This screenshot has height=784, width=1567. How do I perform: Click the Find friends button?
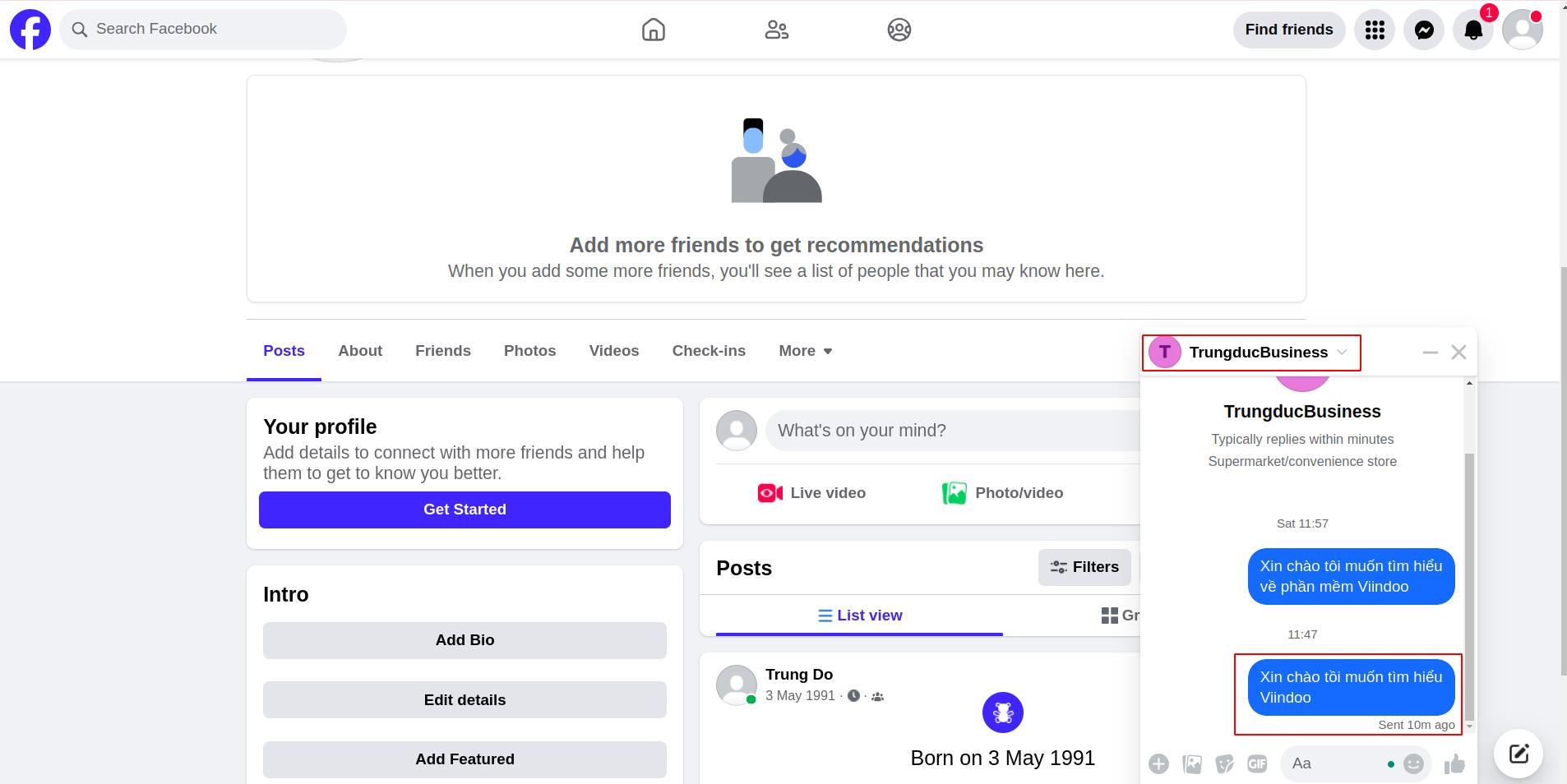[1289, 30]
